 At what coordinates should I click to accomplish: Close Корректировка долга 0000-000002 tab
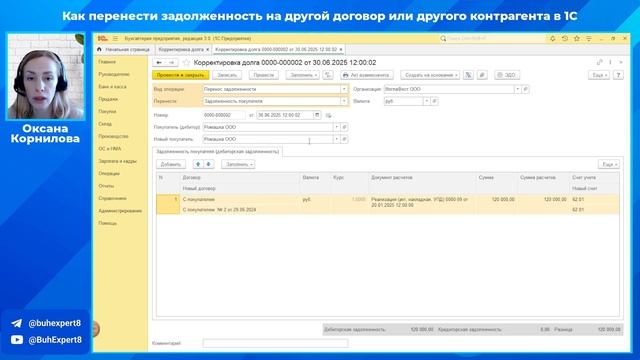(341, 49)
